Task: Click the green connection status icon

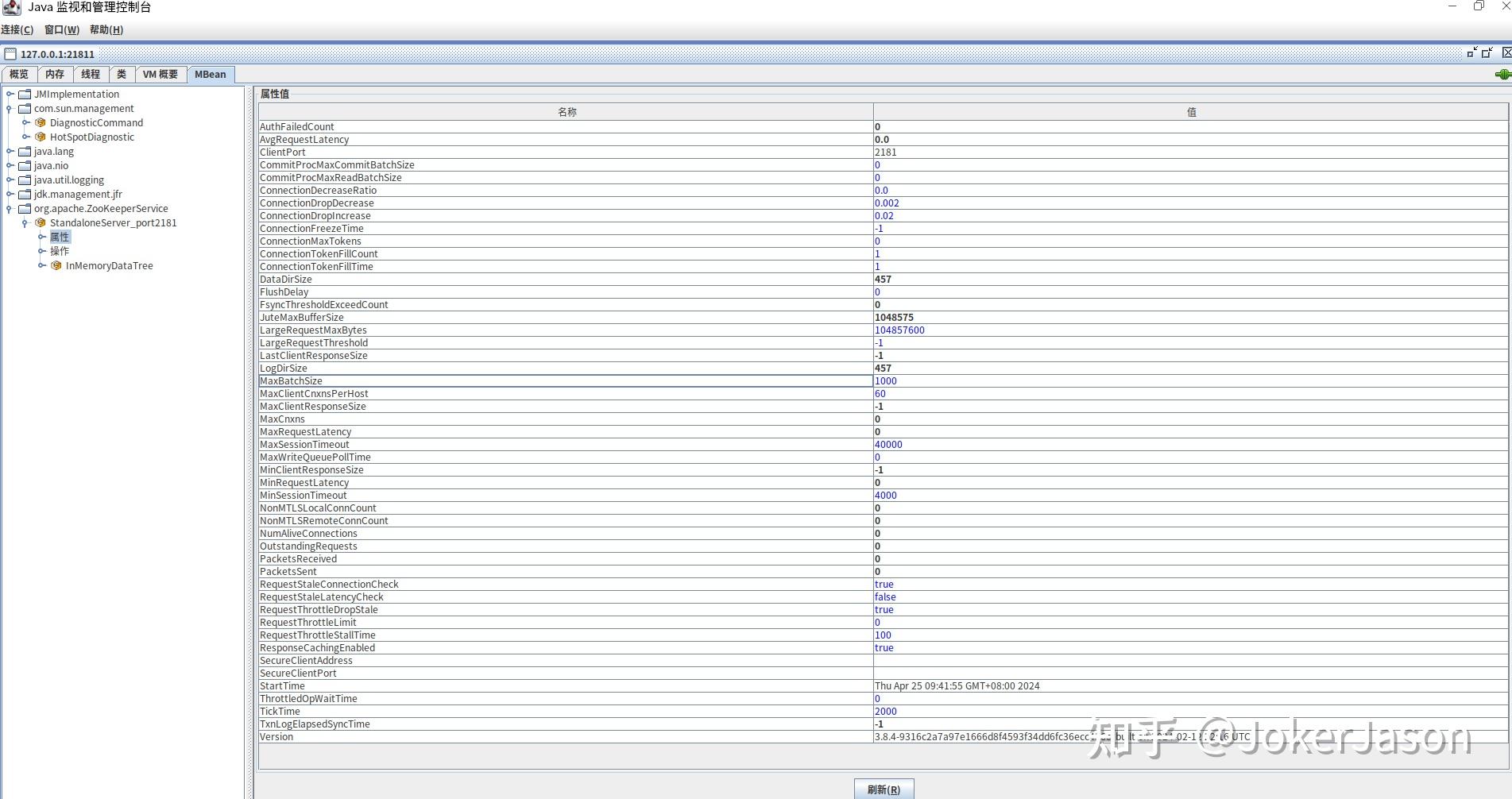Action: [1502, 74]
